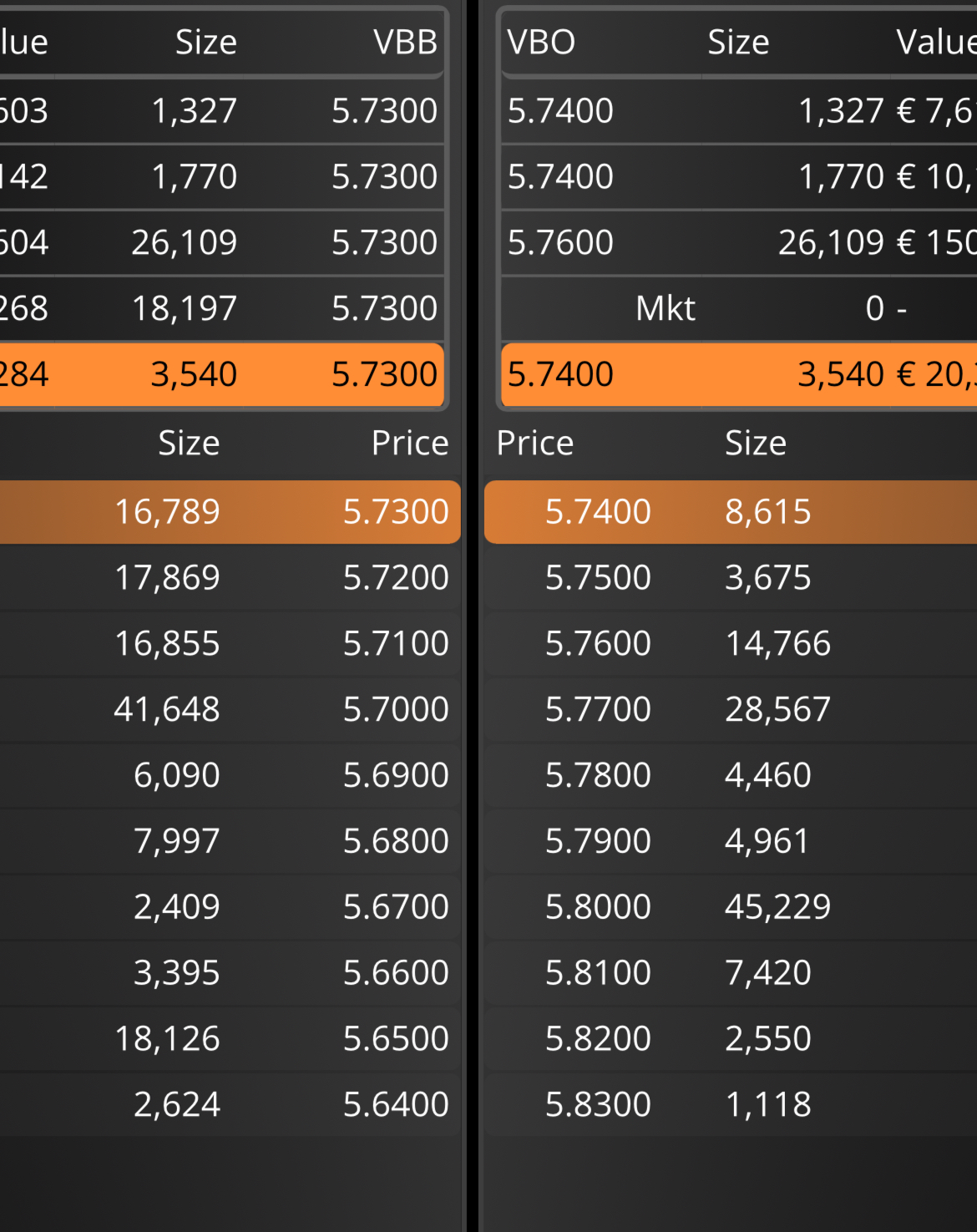Viewport: 977px width, 1232px height.
Task: Click the bid-side Price column header
Action: [x=410, y=443]
